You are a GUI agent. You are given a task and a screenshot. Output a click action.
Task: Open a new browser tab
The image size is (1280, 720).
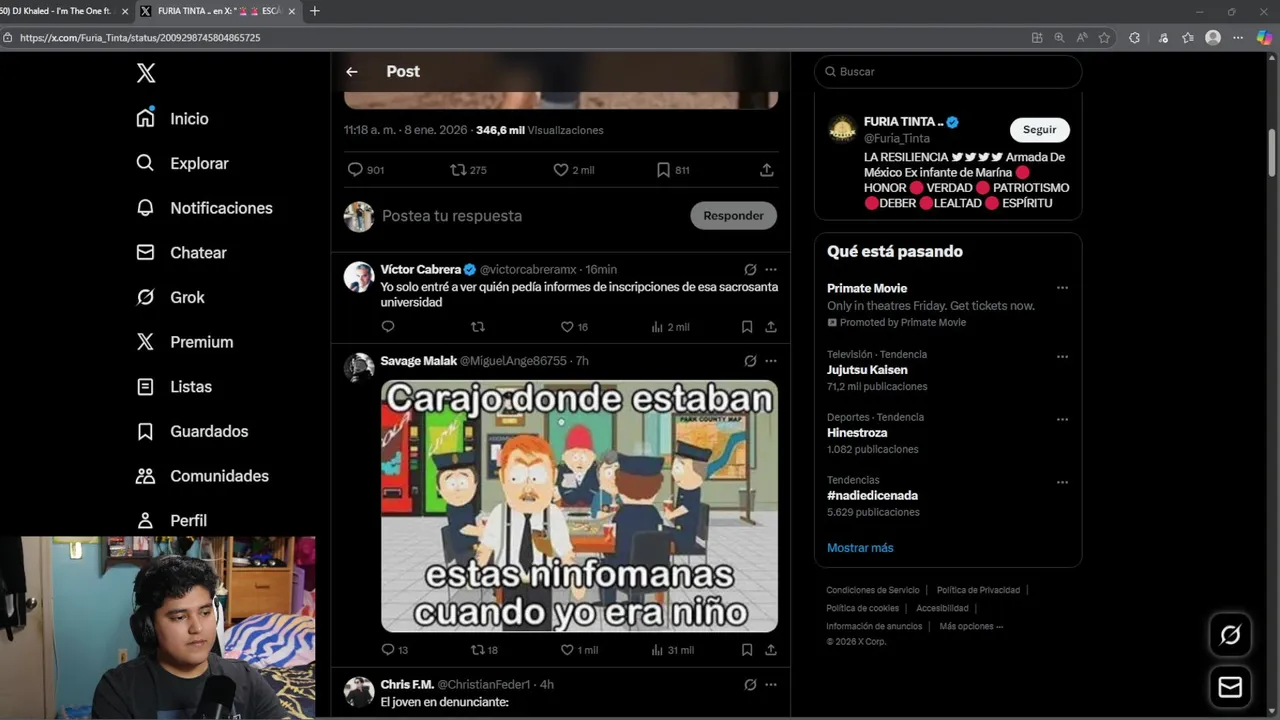click(315, 11)
